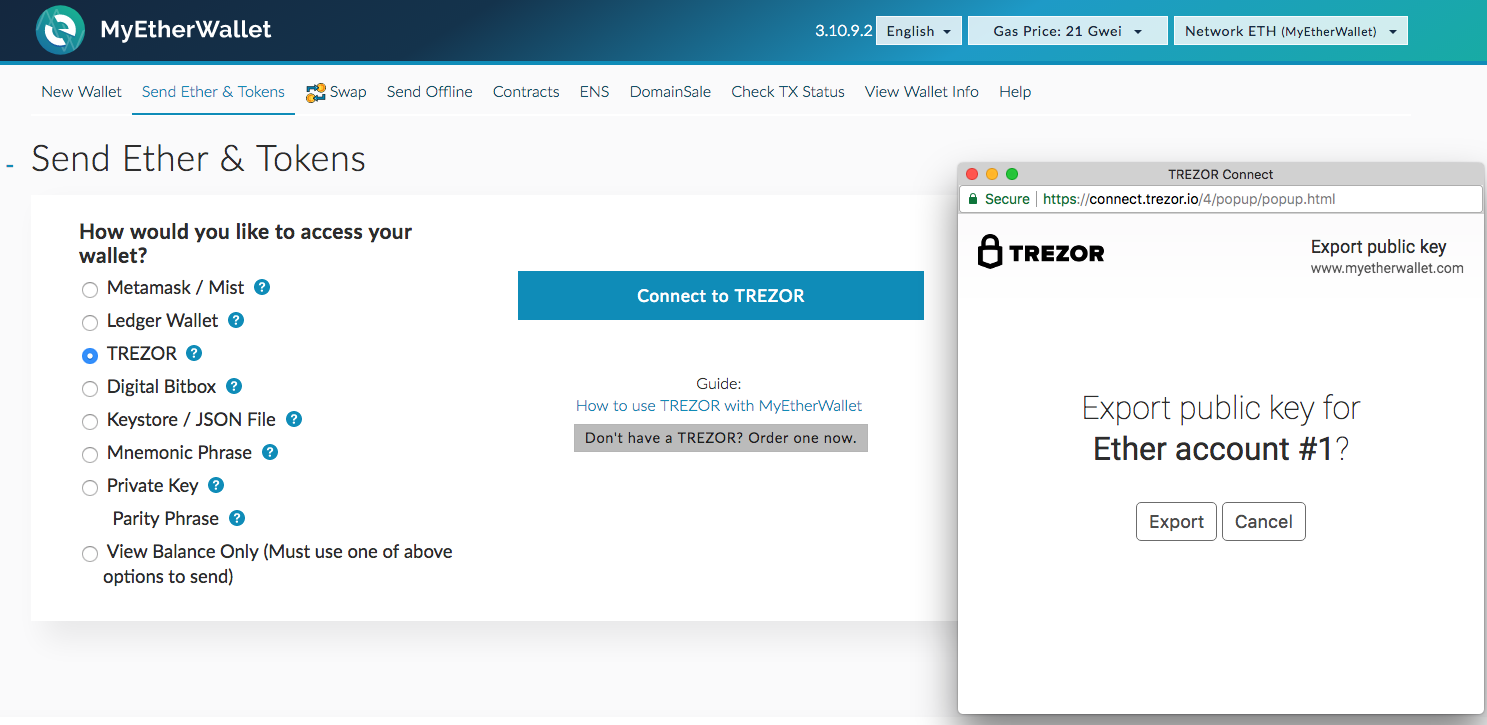The image size is (1487, 725).
Task: Click Cancel in the TREZOR Connect popup
Action: click(1264, 522)
